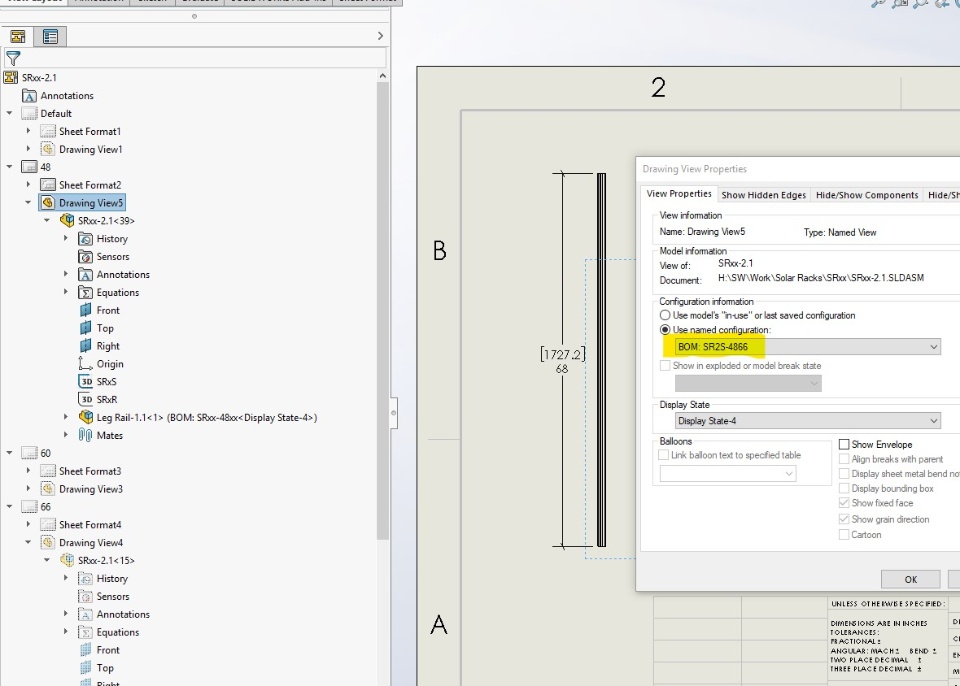Click the panel tabs right-arrow chevron
This screenshot has width=960, height=686.
click(x=380, y=36)
